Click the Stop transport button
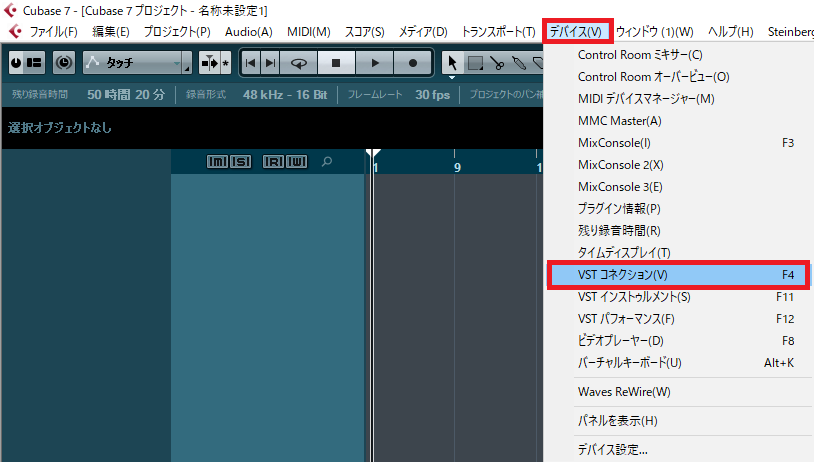814x462 pixels. click(x=336, y=63)
